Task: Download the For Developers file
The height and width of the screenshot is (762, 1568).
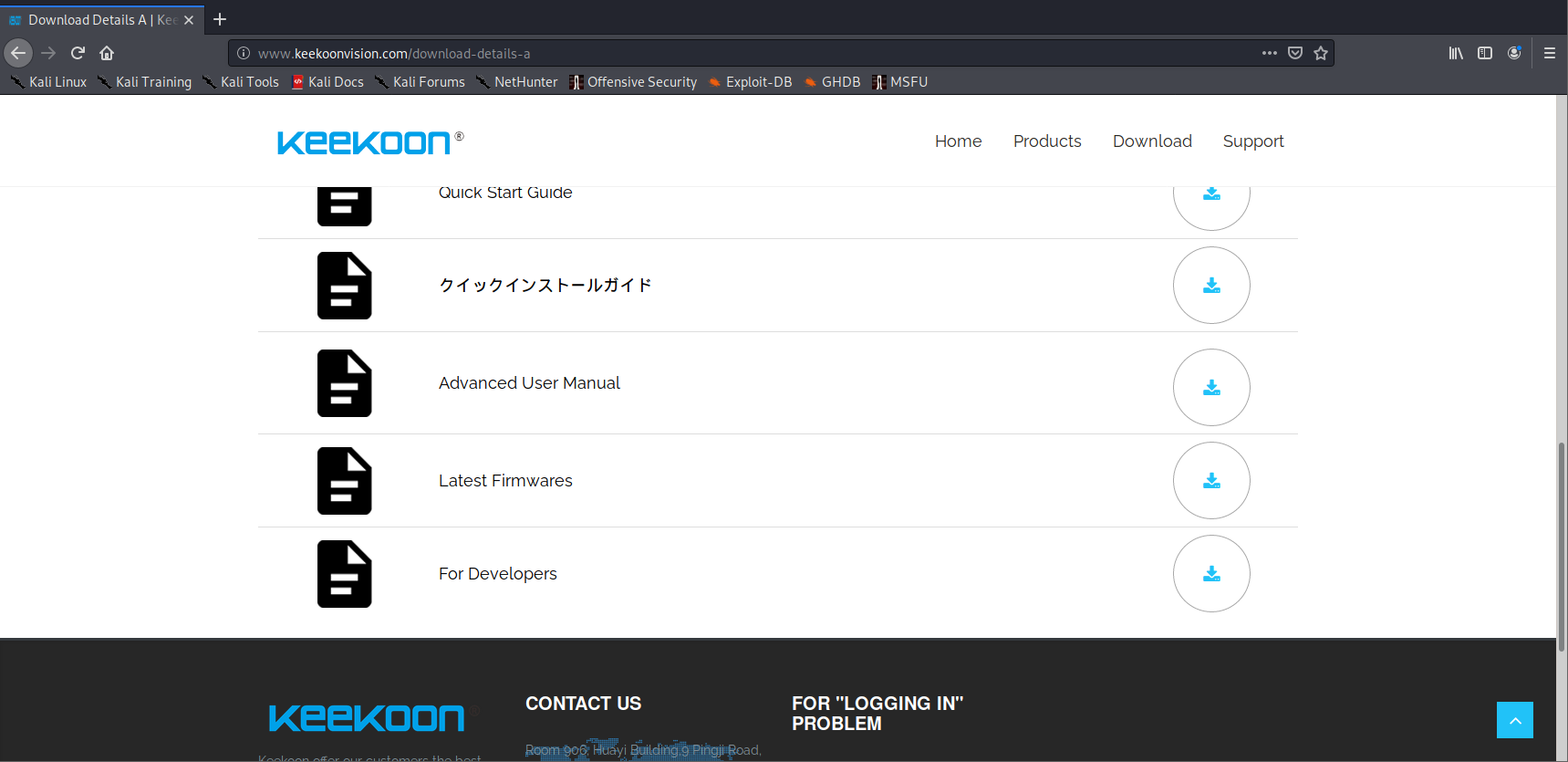Action: 1211,574
